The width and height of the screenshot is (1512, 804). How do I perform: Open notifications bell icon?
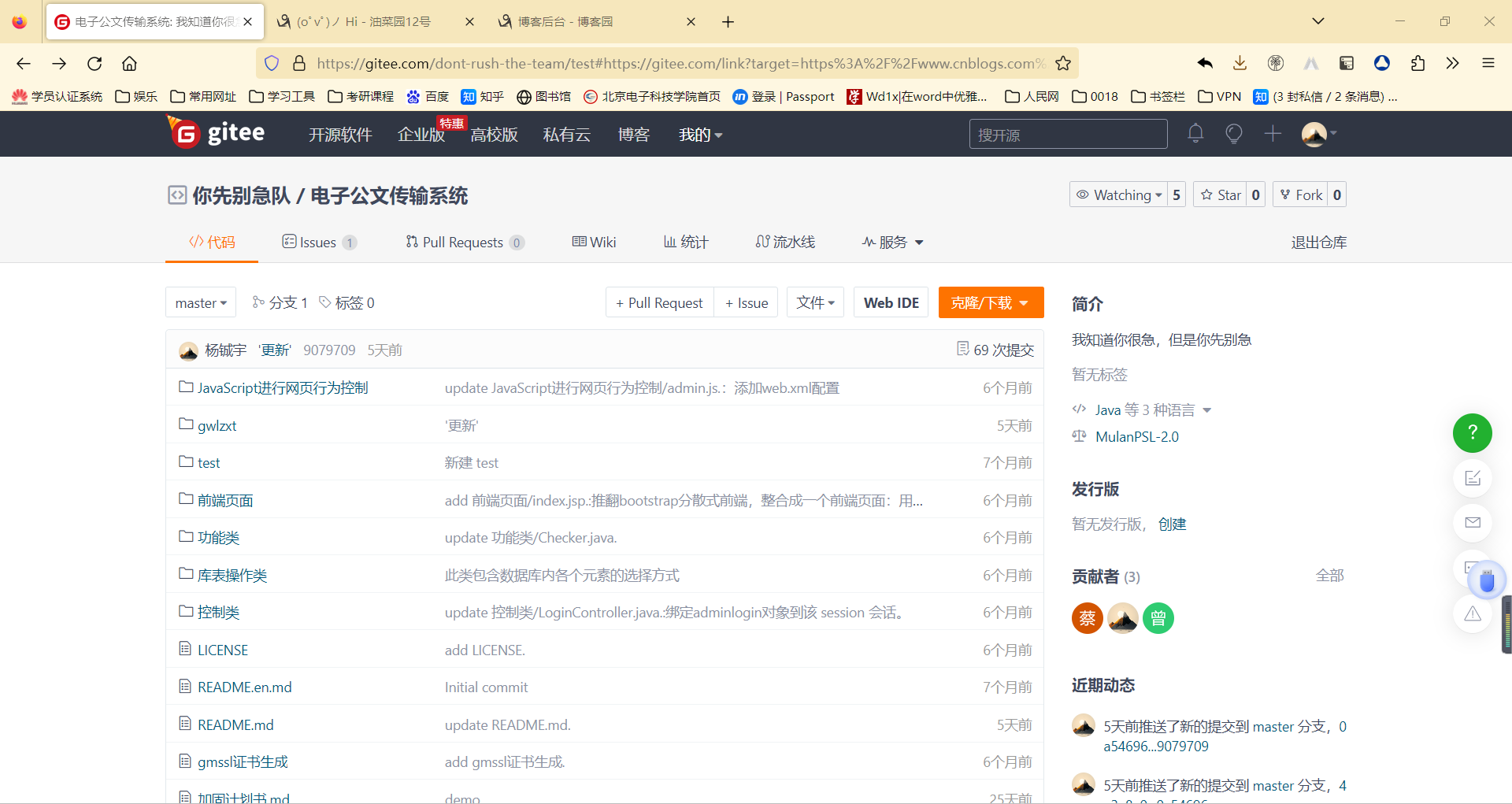[x=1195, y=134]
